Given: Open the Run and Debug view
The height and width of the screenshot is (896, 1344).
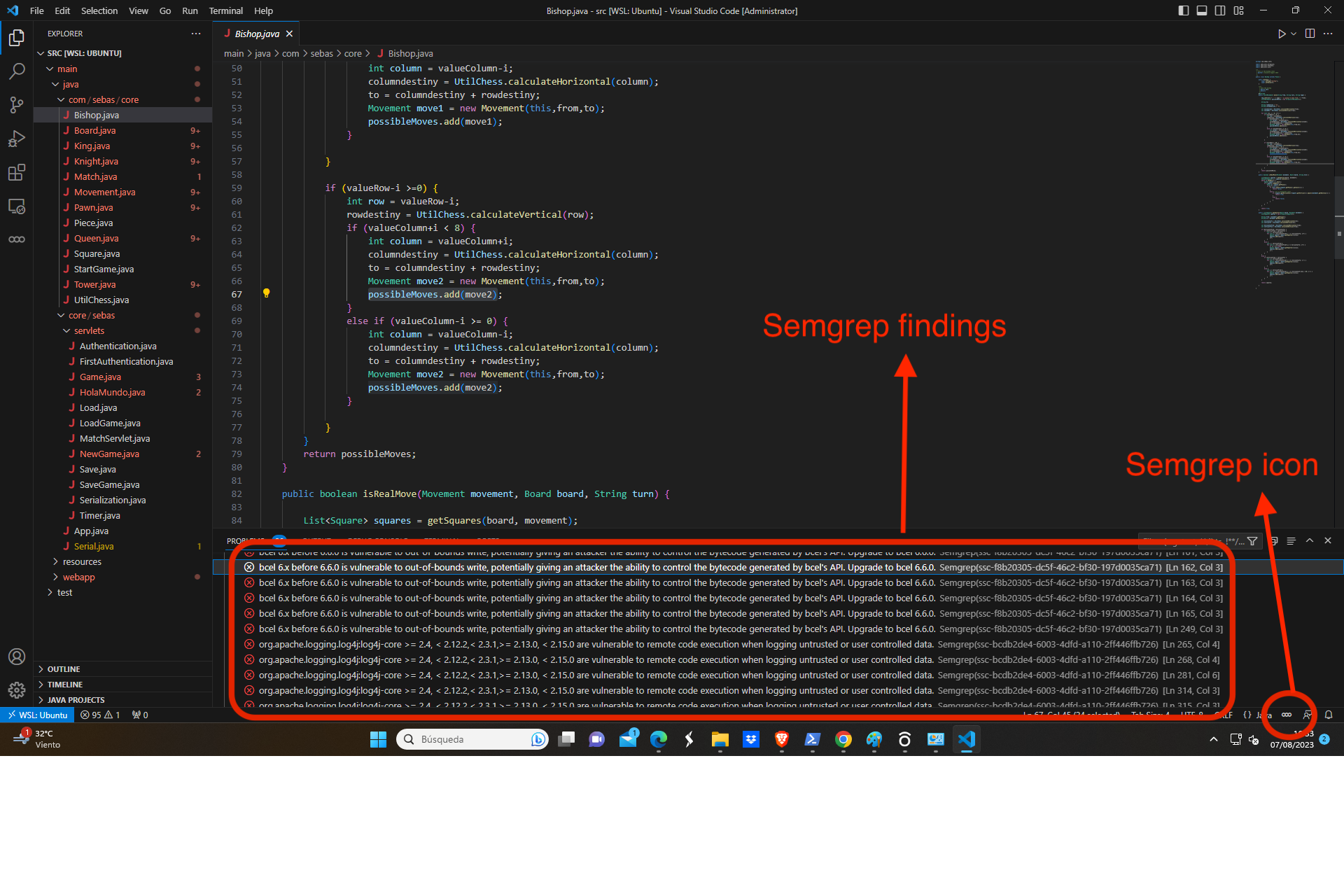Looking at the screenshot, I should coord(17,139).
